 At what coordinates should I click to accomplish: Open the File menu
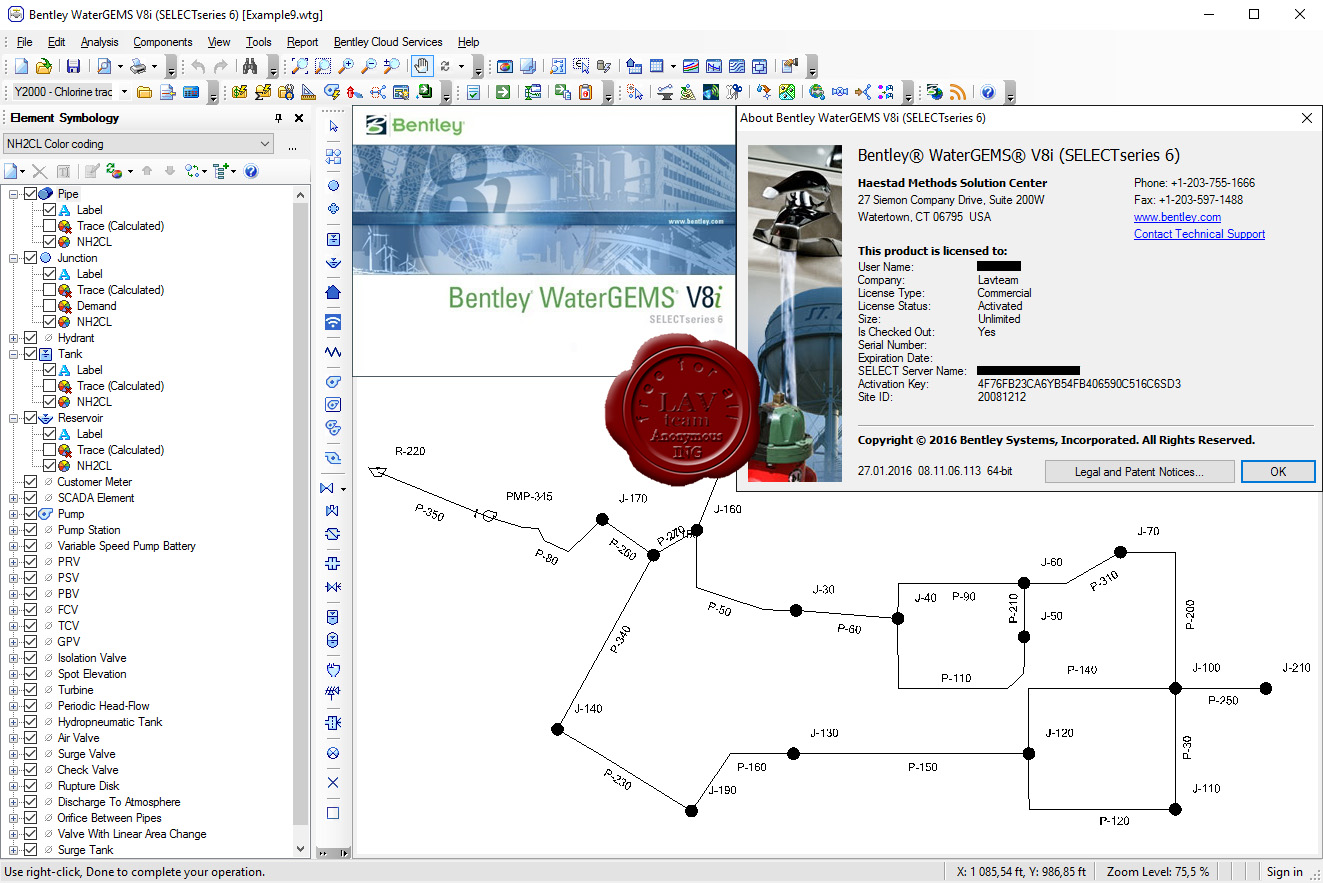[24, 42]
